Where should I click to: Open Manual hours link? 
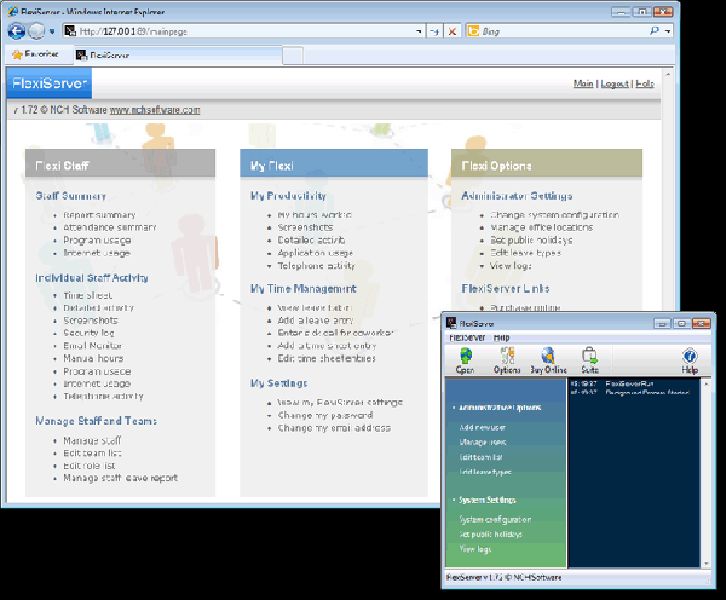93,359
